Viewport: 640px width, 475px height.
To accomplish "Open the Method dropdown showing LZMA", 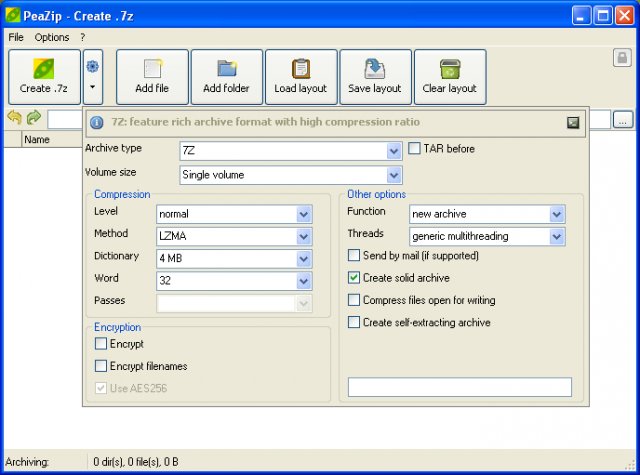I will coord(304,237).
